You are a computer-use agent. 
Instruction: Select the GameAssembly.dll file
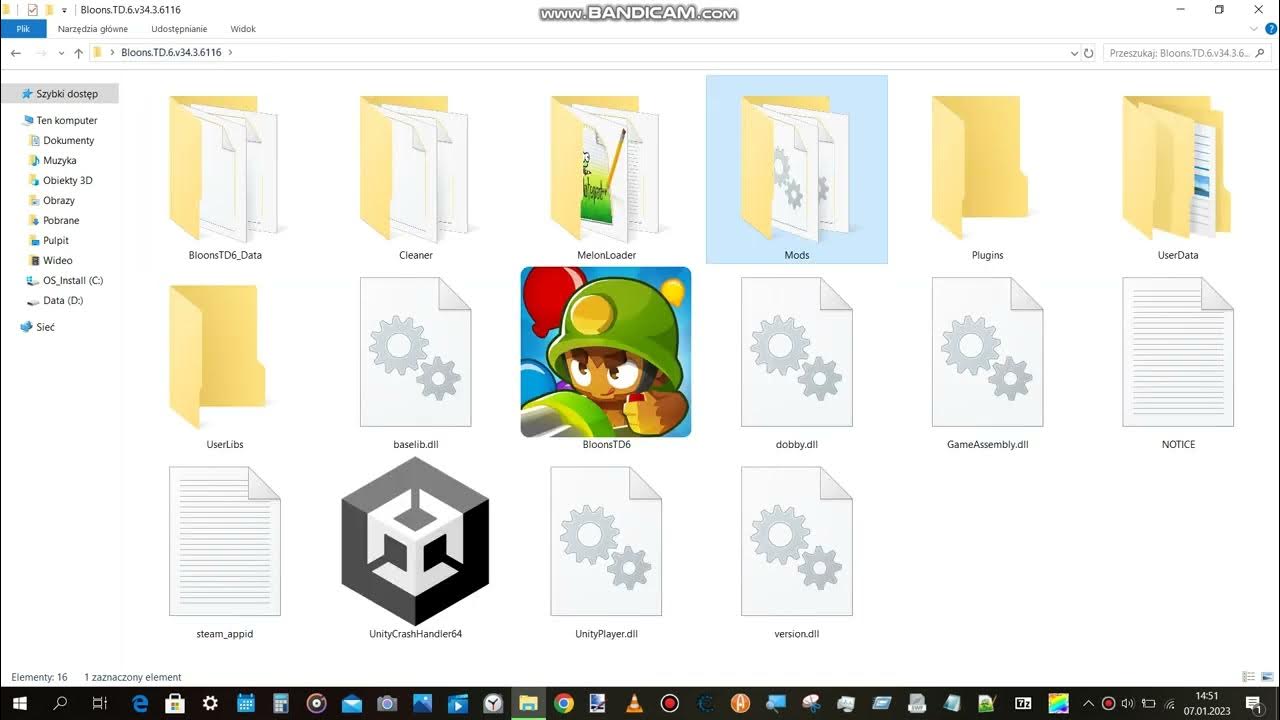987,362
